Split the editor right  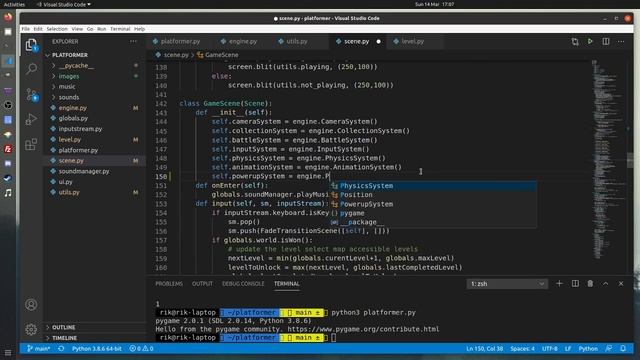coord(606,41)
